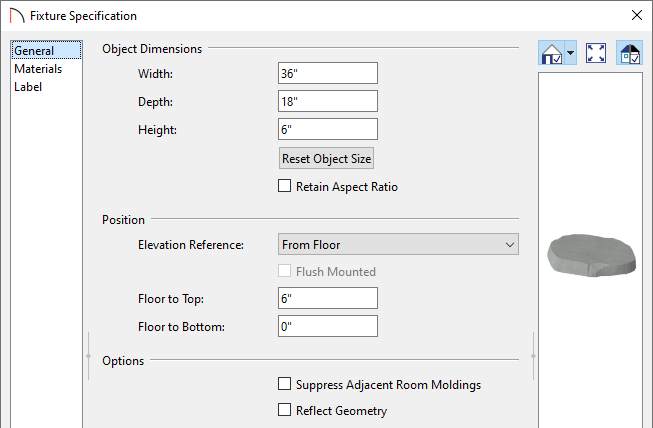
Task: Enable Reflect Geometry checkbox
Action: (x=284, y=410)
